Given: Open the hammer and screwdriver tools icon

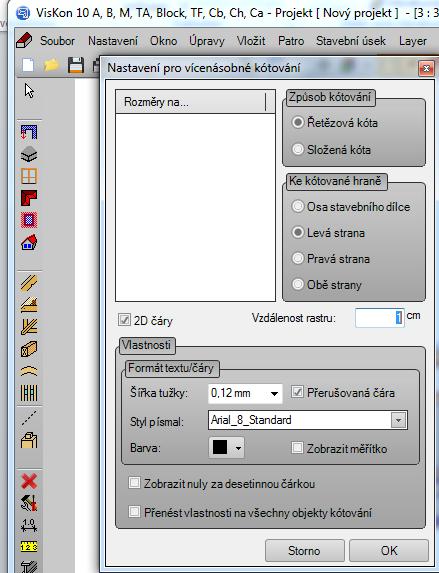Looking at the screenshot, I should click(x=29, y=503).
